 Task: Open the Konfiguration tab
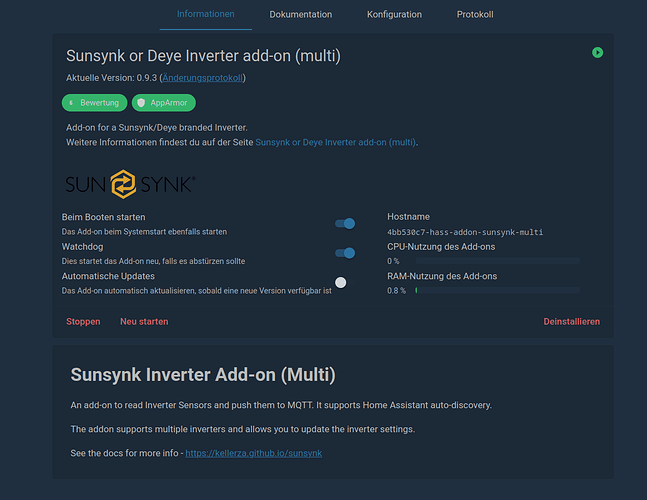click(x=394, y=15)
